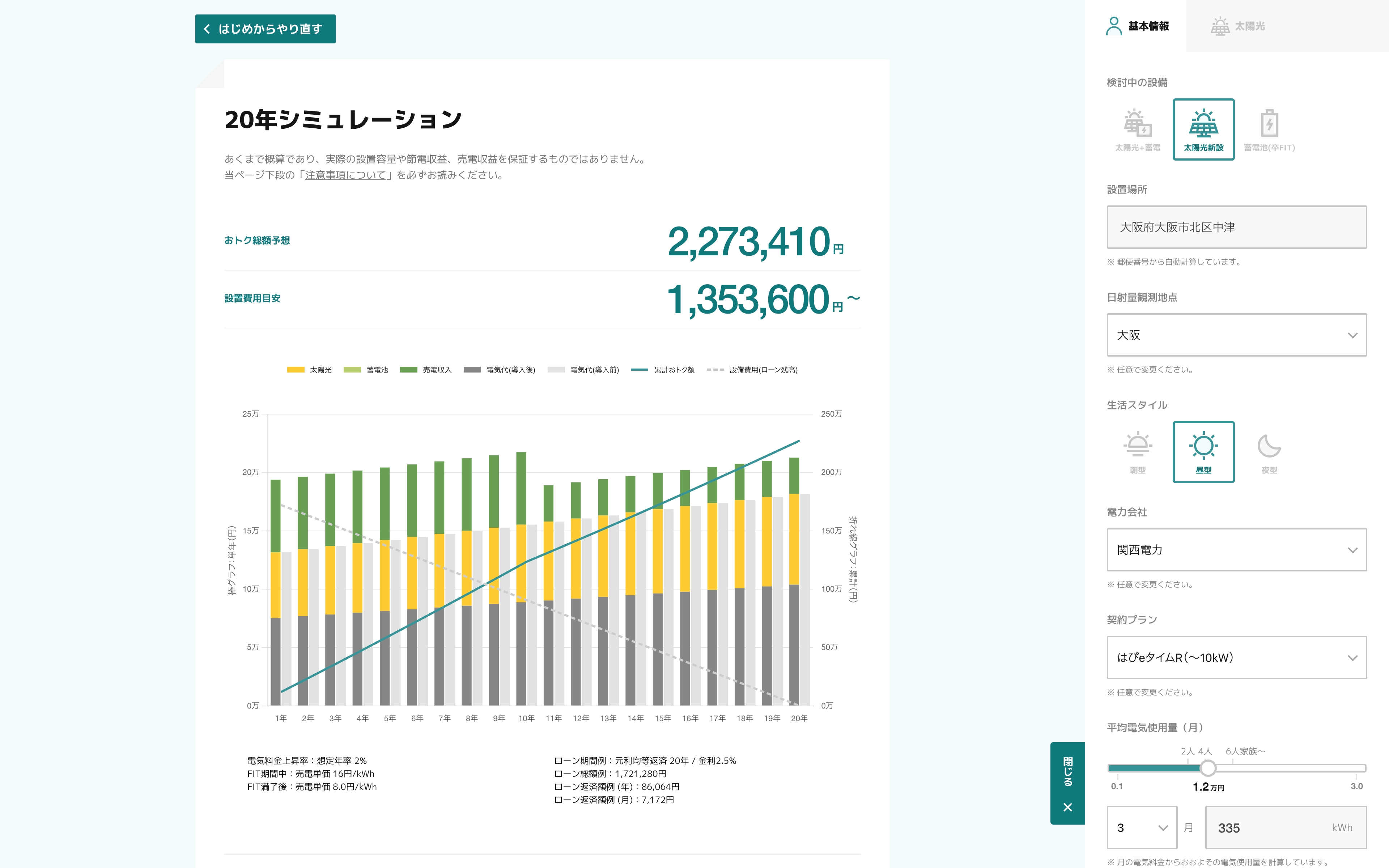The height and width of the screenshot is (868, 1389).
Task: Expand the 契約プラン はぴeタイムR dropdown
Action: [x=1236, y=657]
